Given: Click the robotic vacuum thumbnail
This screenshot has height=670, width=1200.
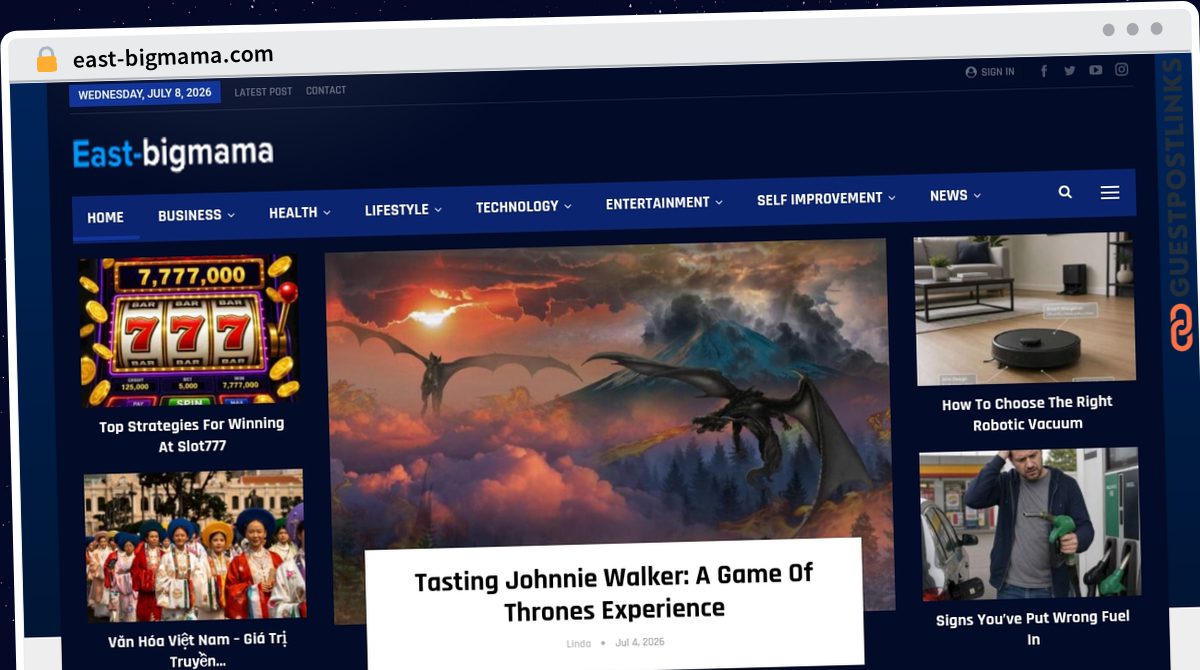Looking at the screenshot, I should [1025, 309].
